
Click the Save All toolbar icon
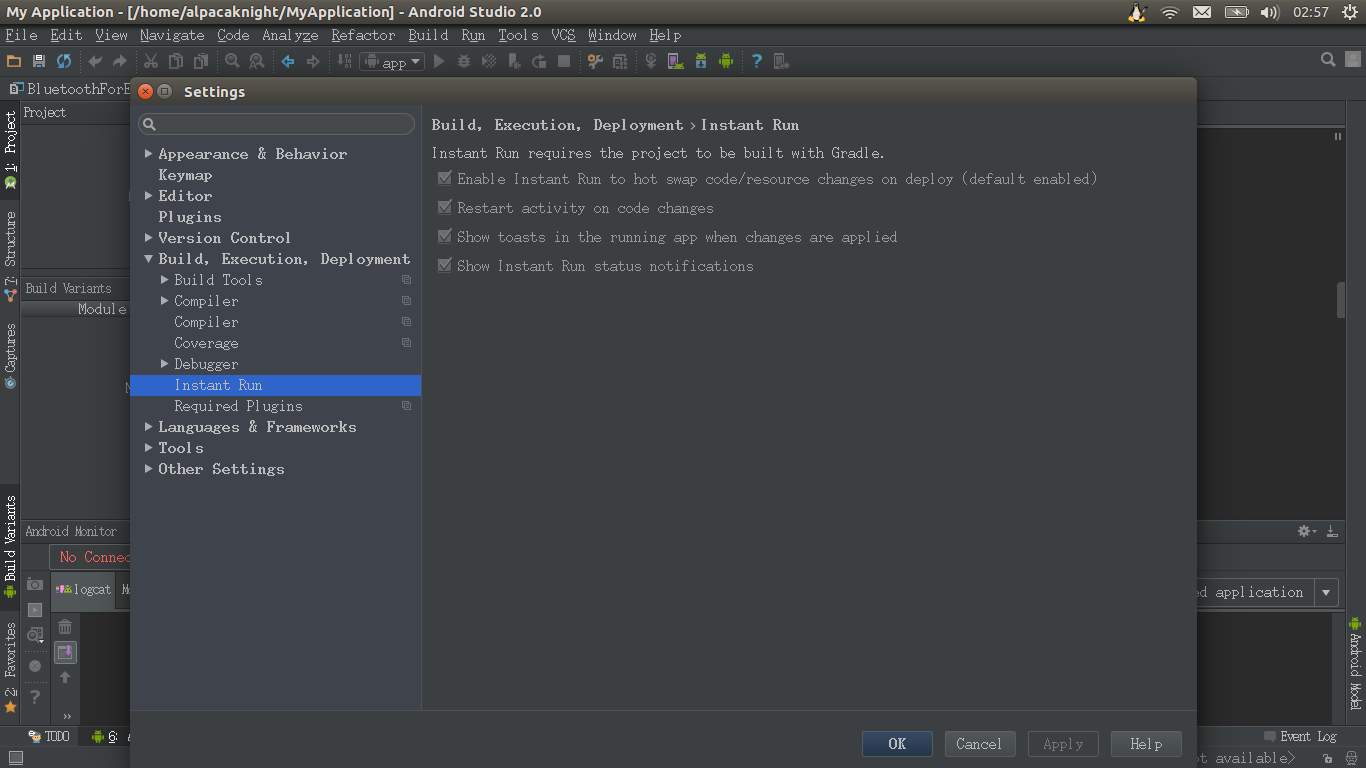(x=39, y=61)
